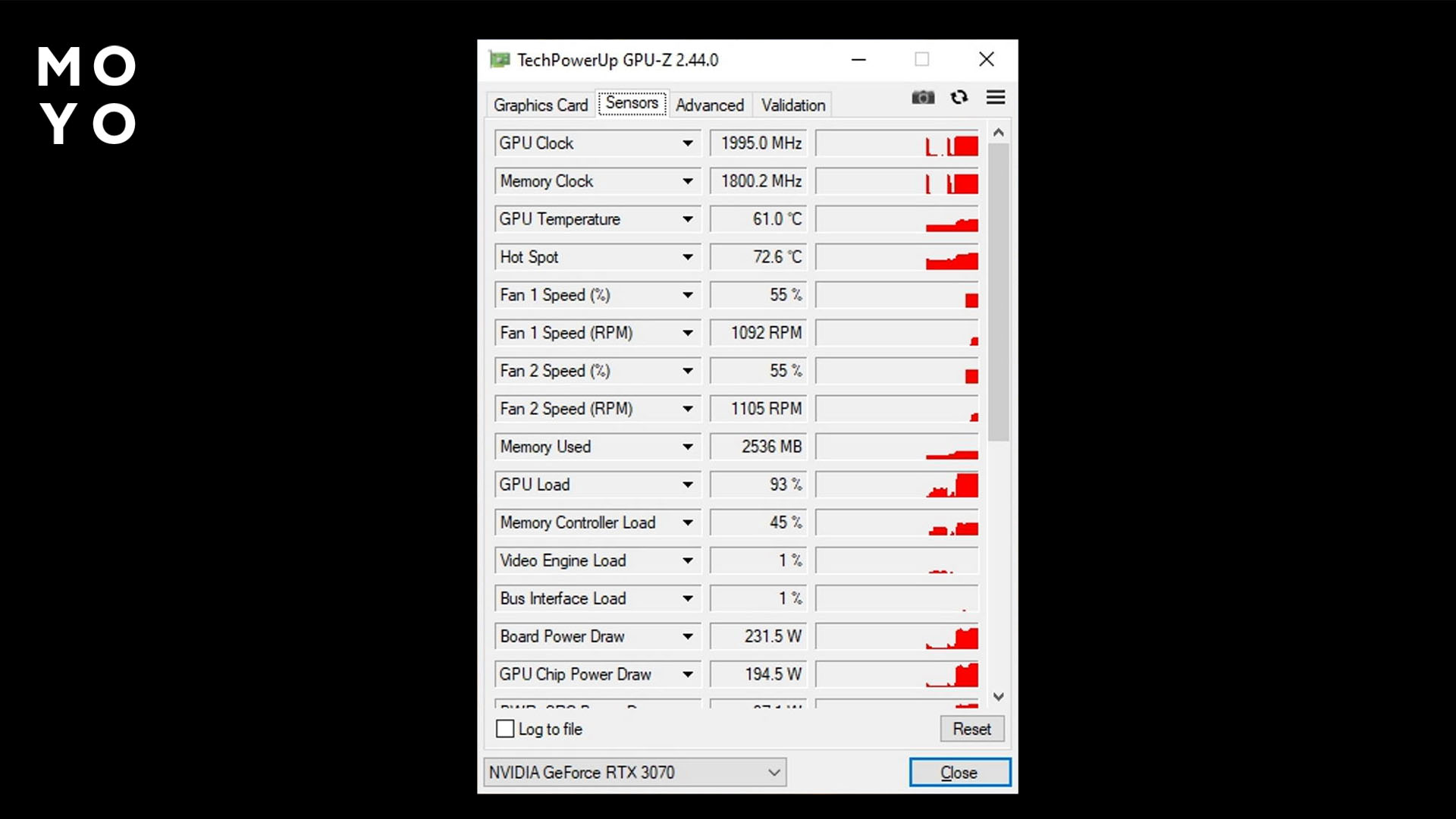This screenshot has height=819, width=1456.
Task: Click the GPU Load value 93 %
Action: [x=759, y=485]
